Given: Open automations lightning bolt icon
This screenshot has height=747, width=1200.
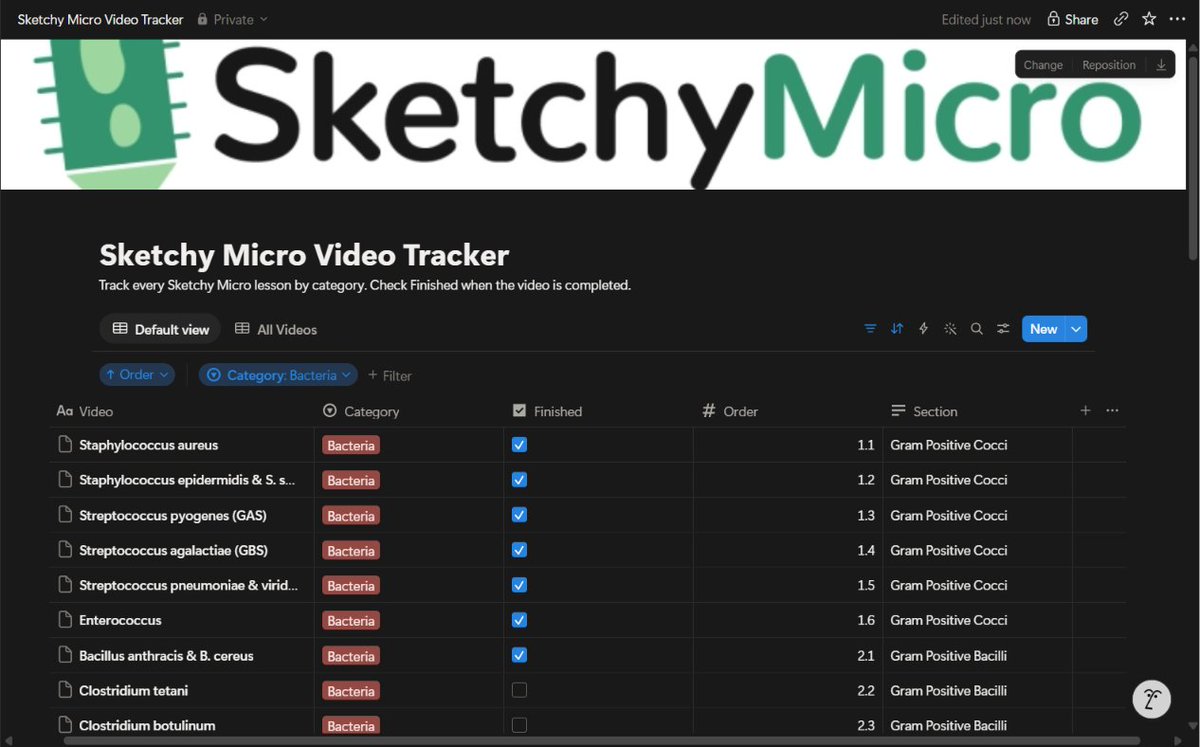Looking at the screenshot, I should click(x=923, y=329).
